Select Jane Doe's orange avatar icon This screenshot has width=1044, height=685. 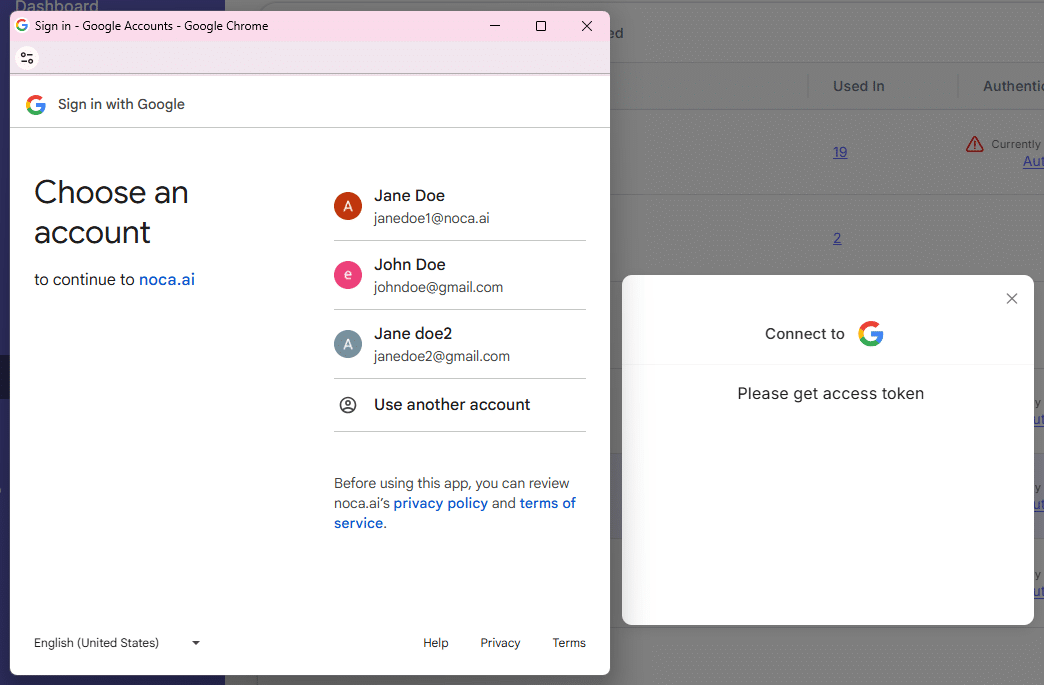(x=348, y=206)
